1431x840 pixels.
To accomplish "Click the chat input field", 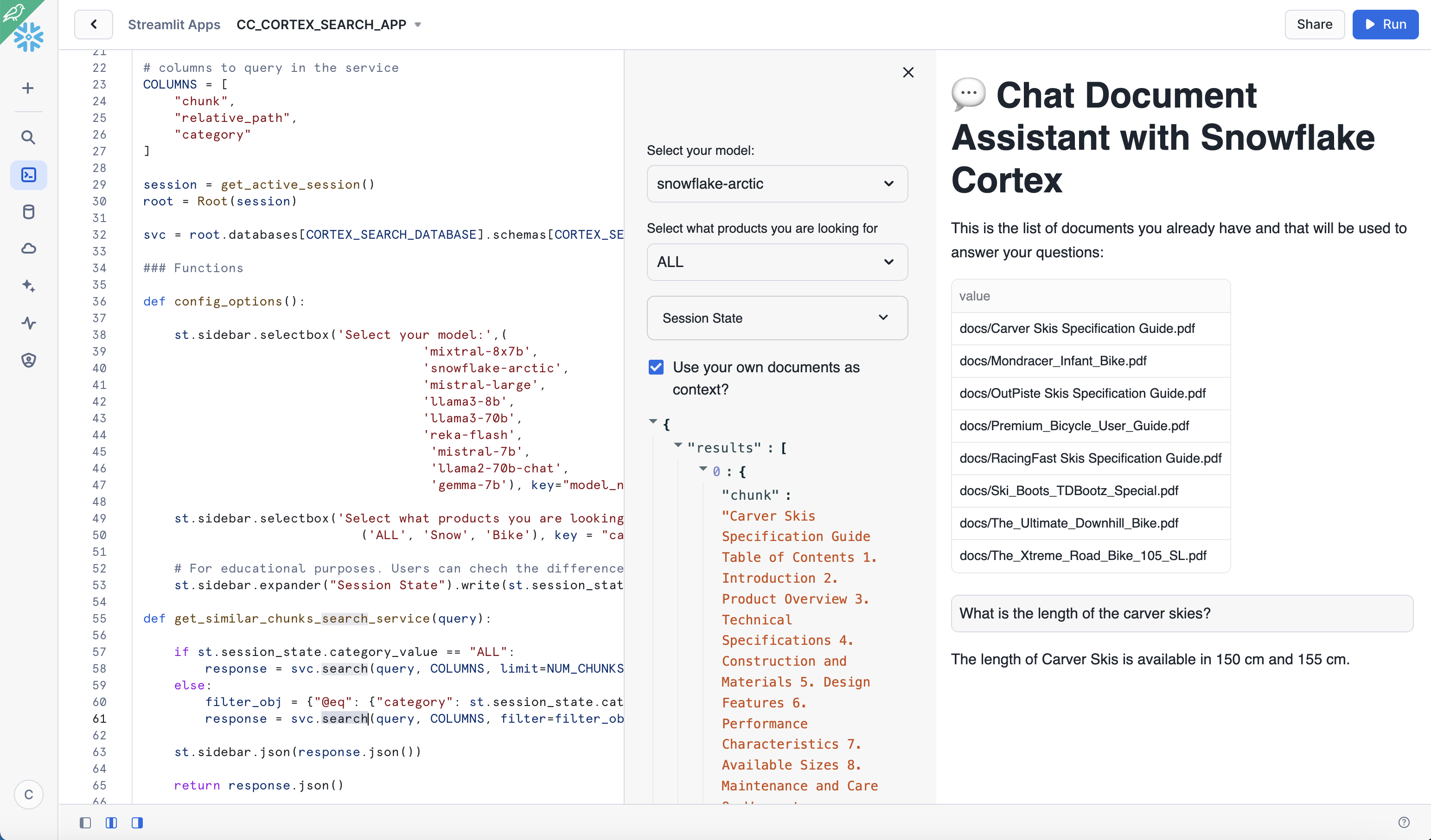I will [x=1182, y=612].
